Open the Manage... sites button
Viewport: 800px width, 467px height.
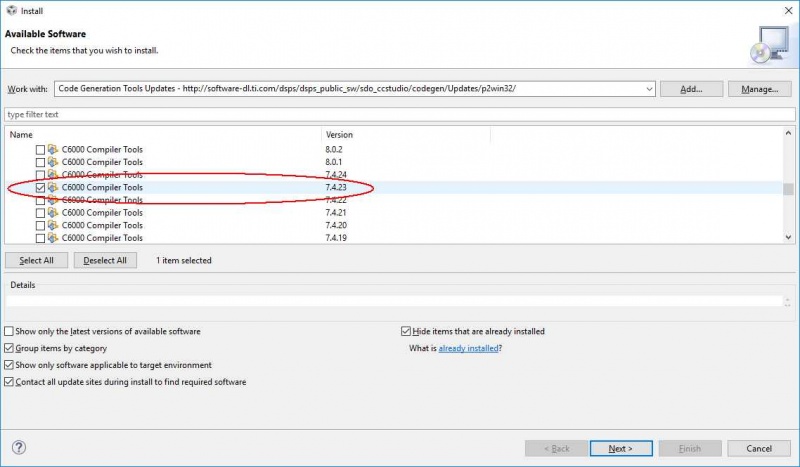click(760, 89)
